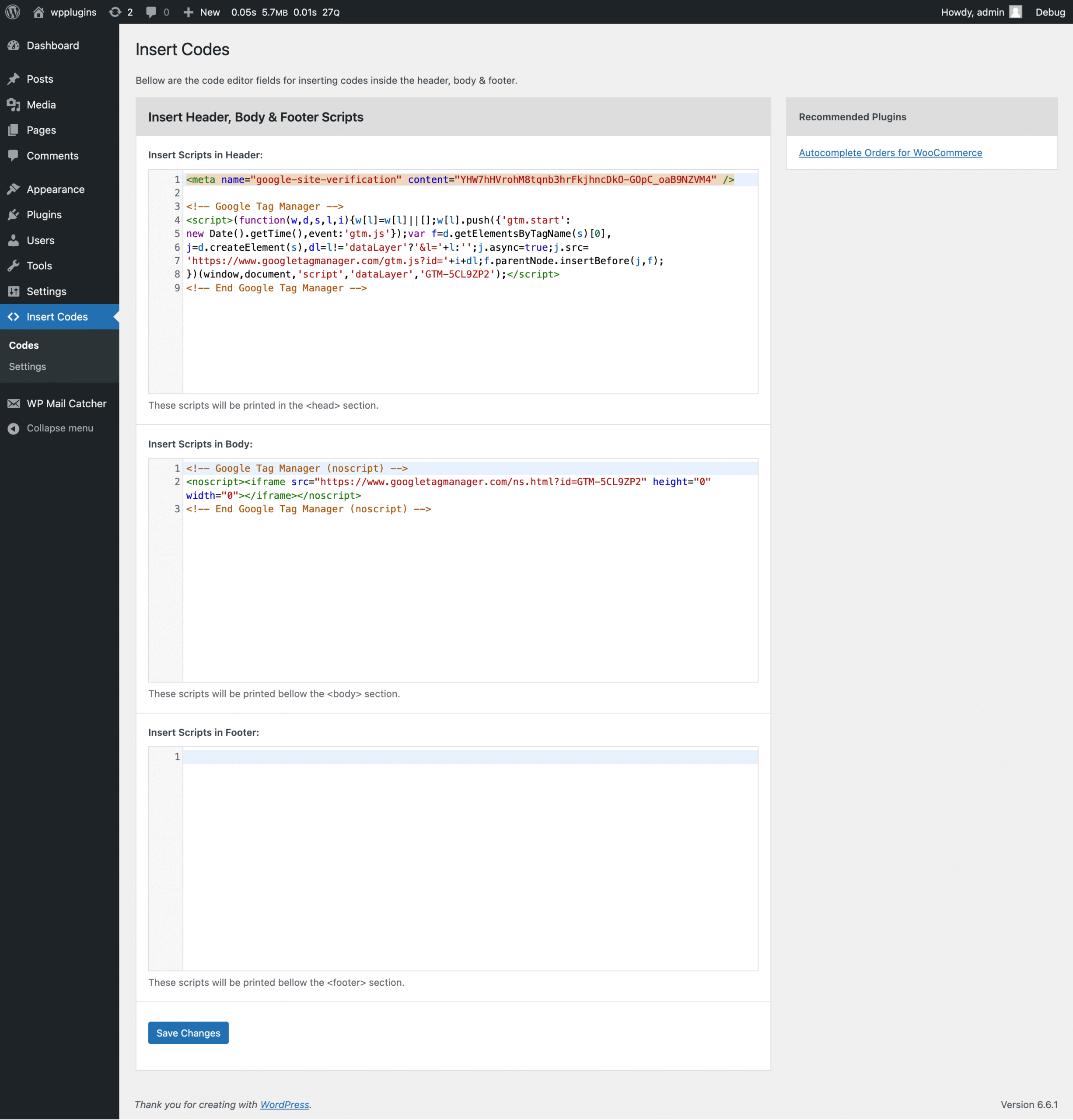
Task: Open Appearance menu item
Action: (x=59, y=189)
